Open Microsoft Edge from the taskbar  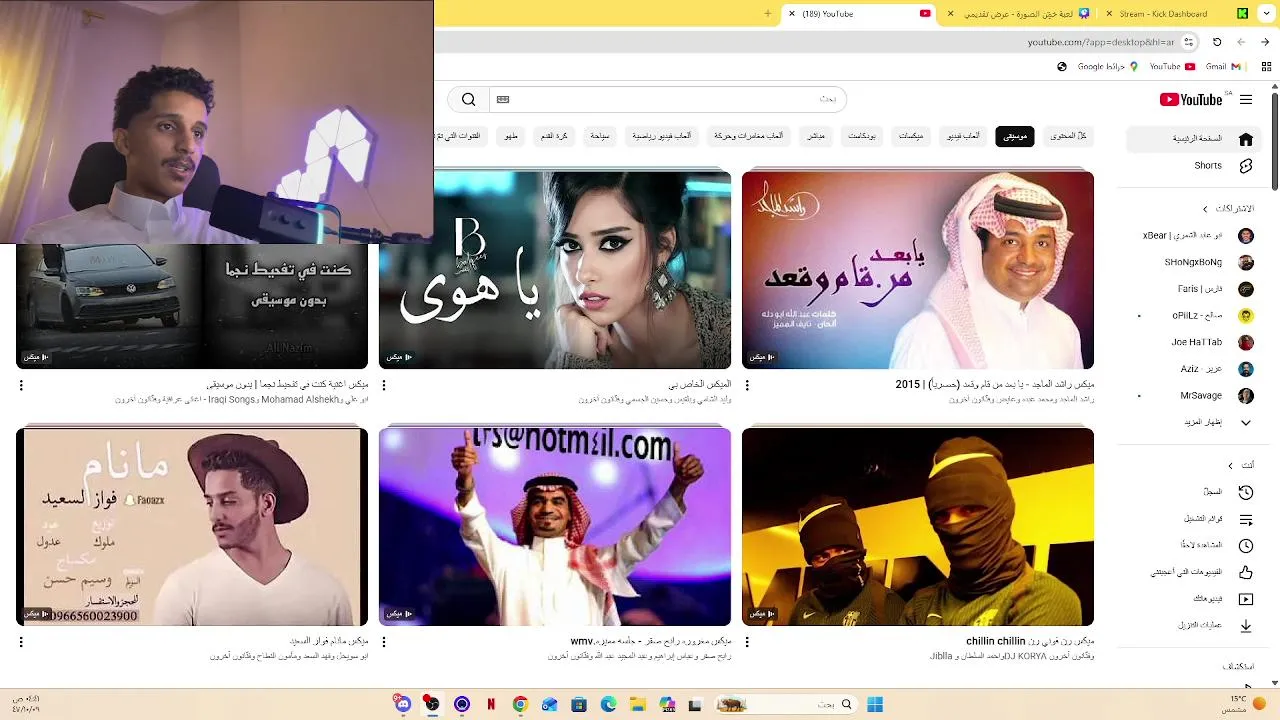(608, 704)
